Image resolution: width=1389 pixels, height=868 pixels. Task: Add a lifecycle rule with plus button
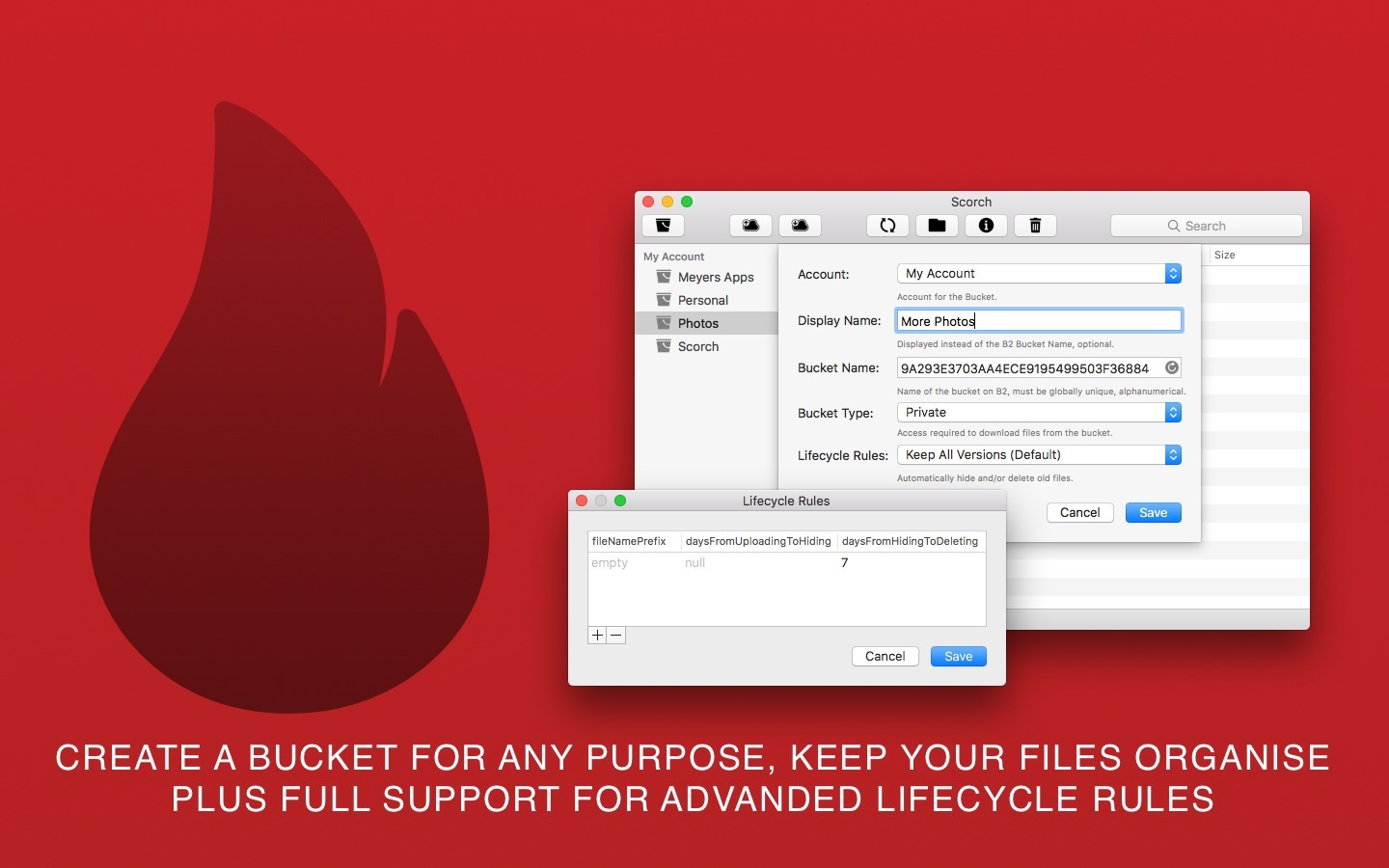[597, 636]
